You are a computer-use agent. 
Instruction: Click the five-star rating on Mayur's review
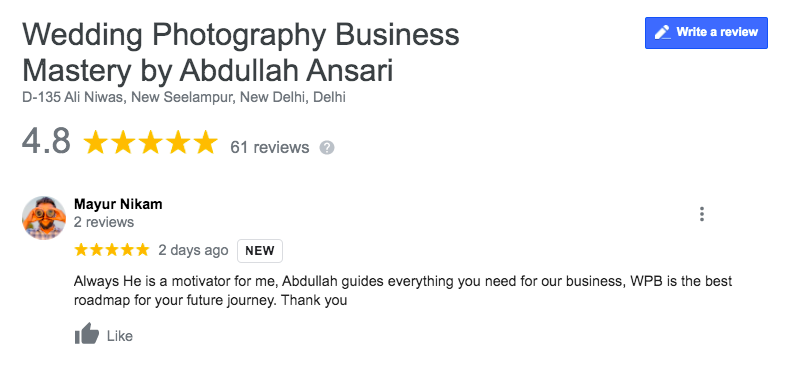111,250
